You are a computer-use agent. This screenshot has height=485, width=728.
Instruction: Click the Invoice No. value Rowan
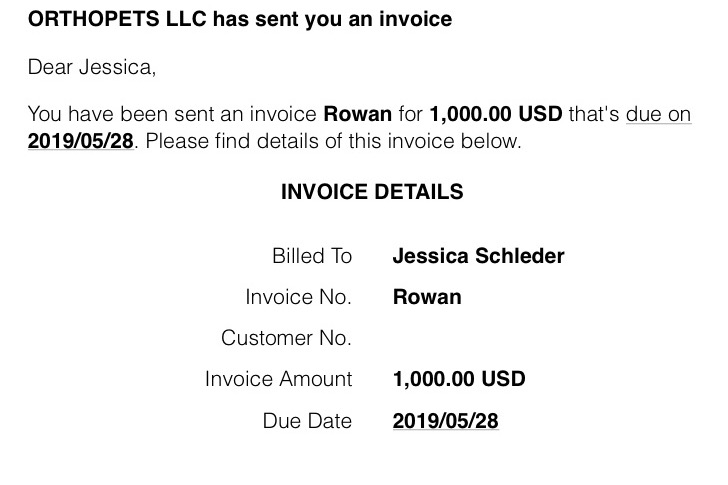pyautogui.click(x=427, y=297)
